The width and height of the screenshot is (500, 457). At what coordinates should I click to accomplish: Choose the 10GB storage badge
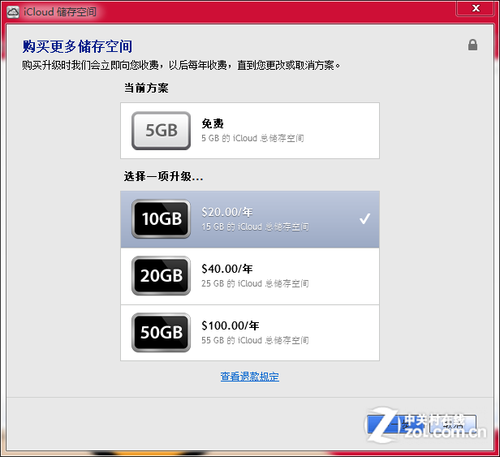pos(161,219)
